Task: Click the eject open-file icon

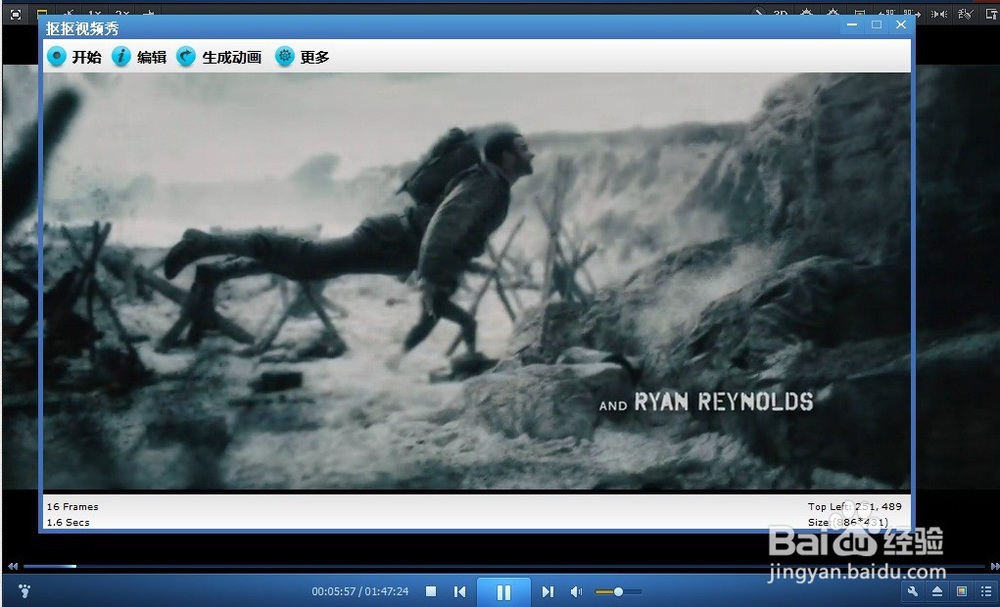Action: (x=937, y=591)
